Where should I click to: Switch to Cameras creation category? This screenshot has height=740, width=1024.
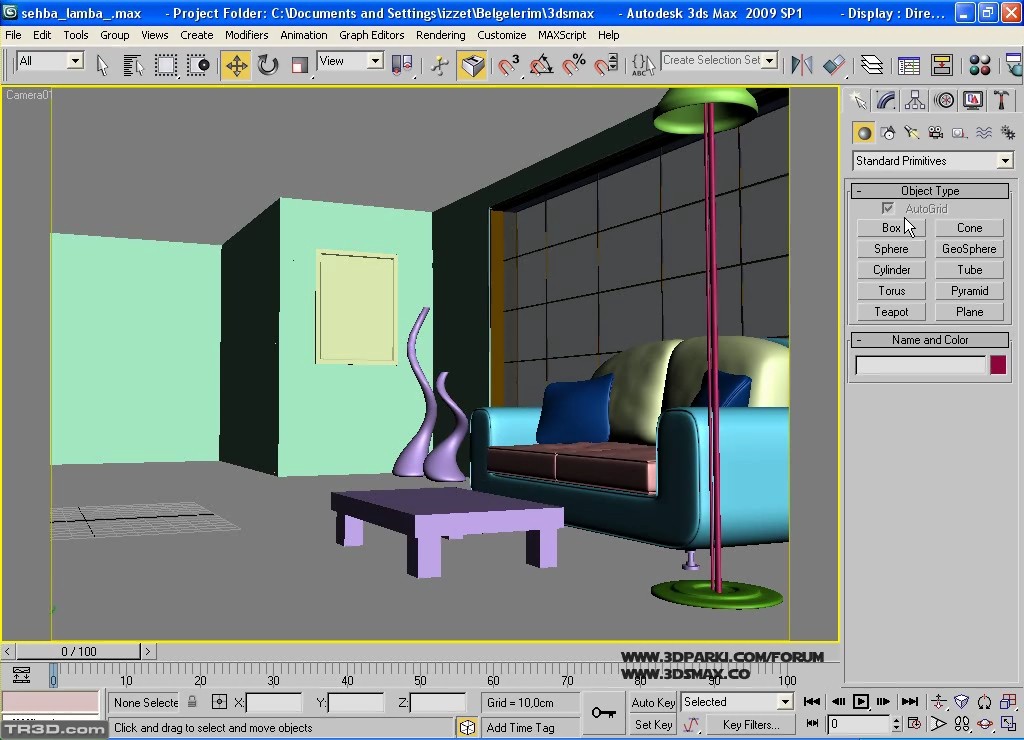[x=936, y=133]
